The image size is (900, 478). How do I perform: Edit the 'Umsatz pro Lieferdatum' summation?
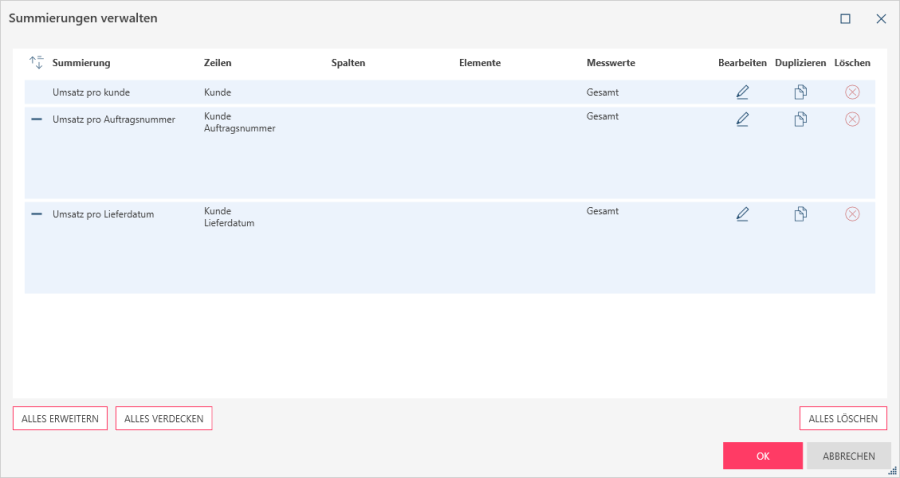coord(742,214)
